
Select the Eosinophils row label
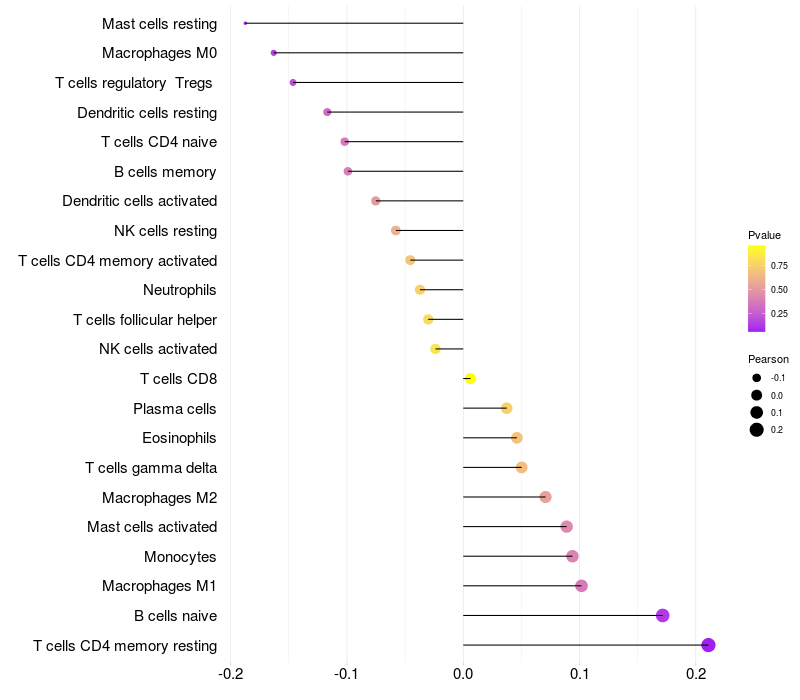[179, 438]
